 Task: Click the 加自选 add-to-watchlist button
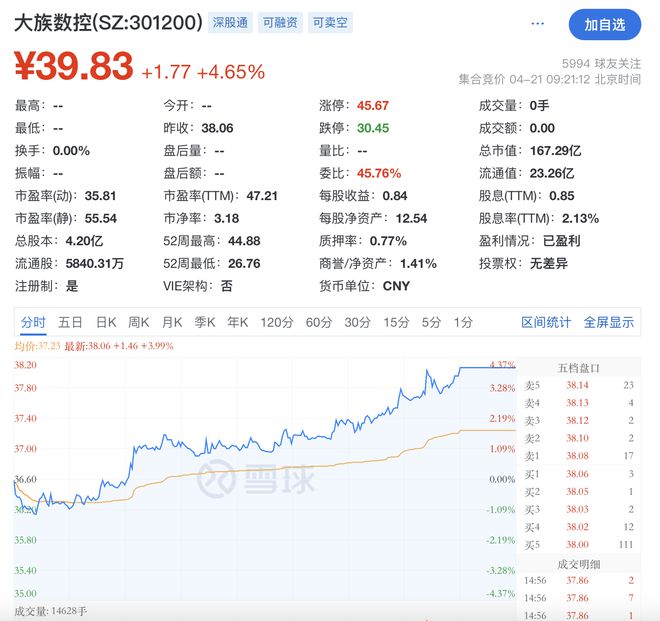coord(604,25)
